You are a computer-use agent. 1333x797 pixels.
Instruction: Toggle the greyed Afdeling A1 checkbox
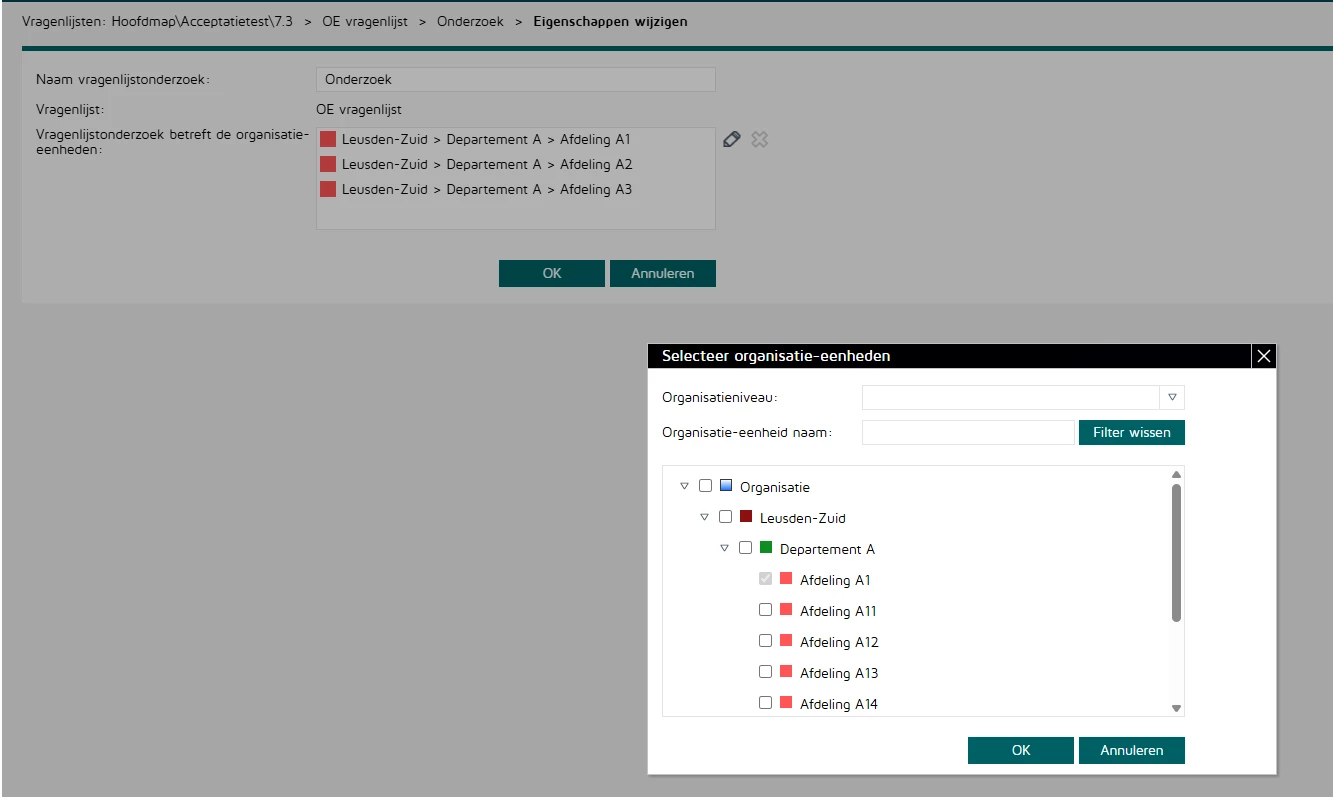click(766, 579)
